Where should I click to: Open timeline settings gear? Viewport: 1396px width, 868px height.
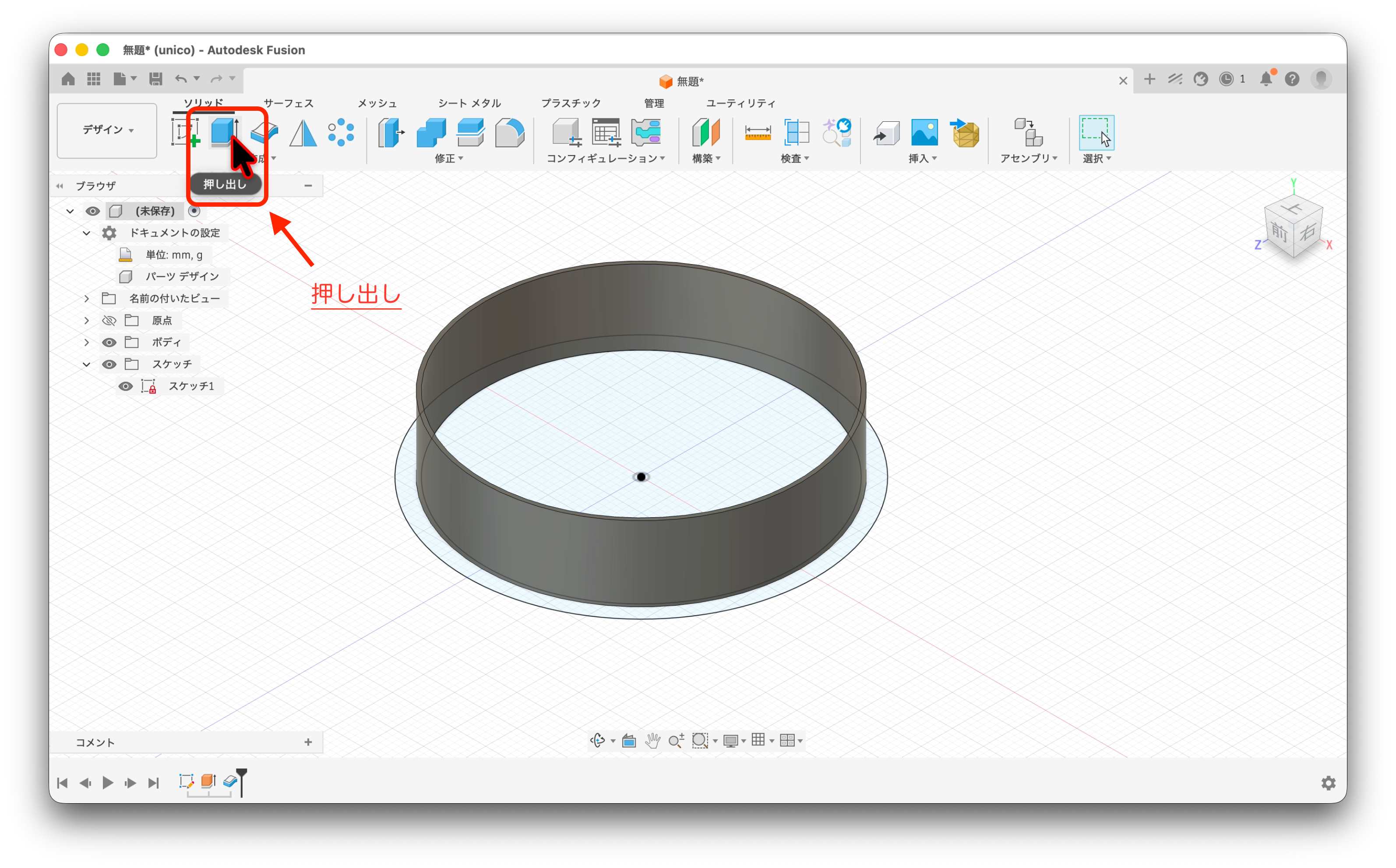tap(1328, 783)
